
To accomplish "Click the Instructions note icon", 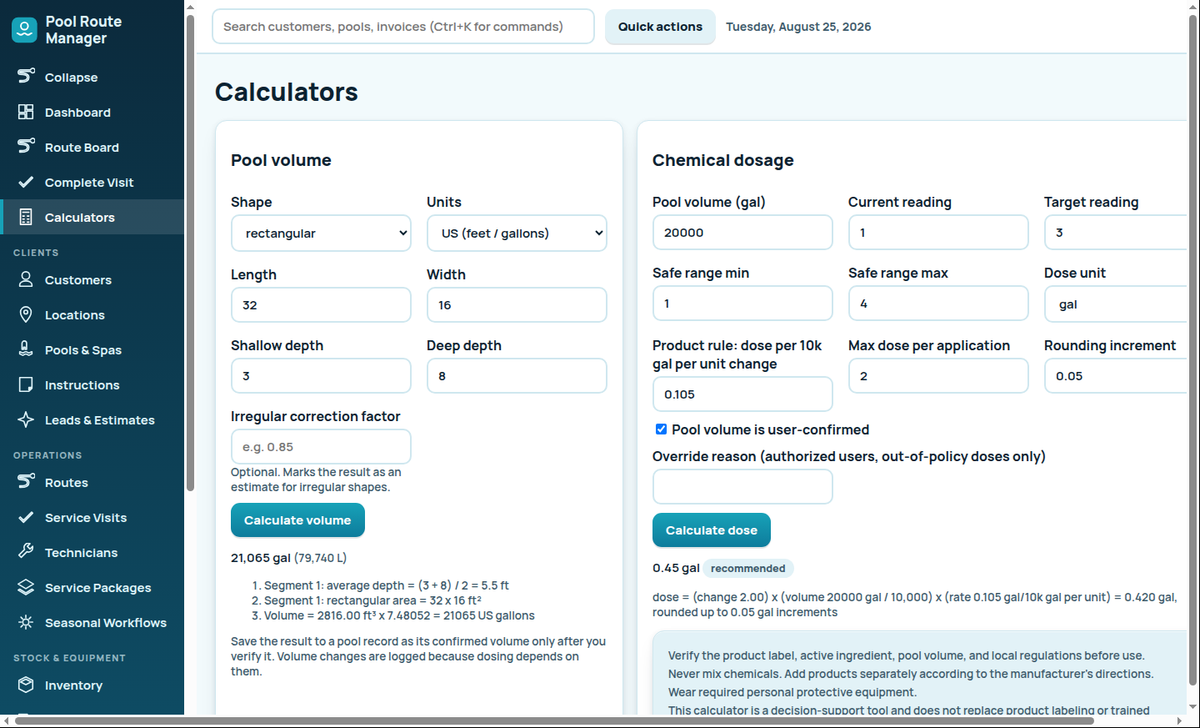I will 26,385.
